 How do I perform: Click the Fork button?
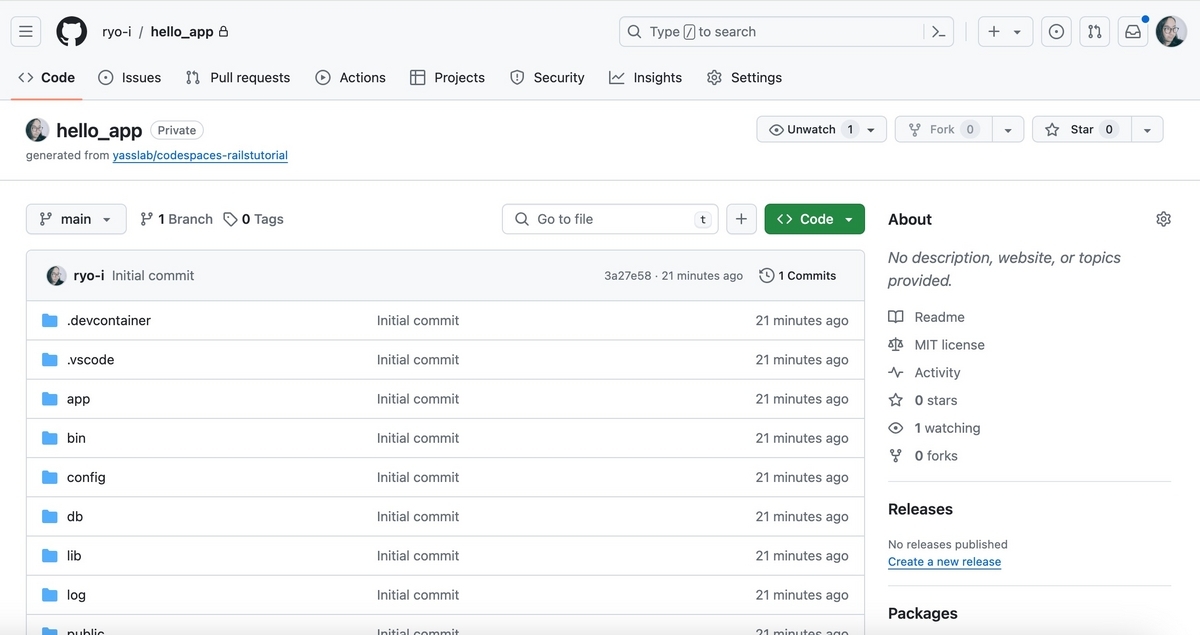point(943,130)
